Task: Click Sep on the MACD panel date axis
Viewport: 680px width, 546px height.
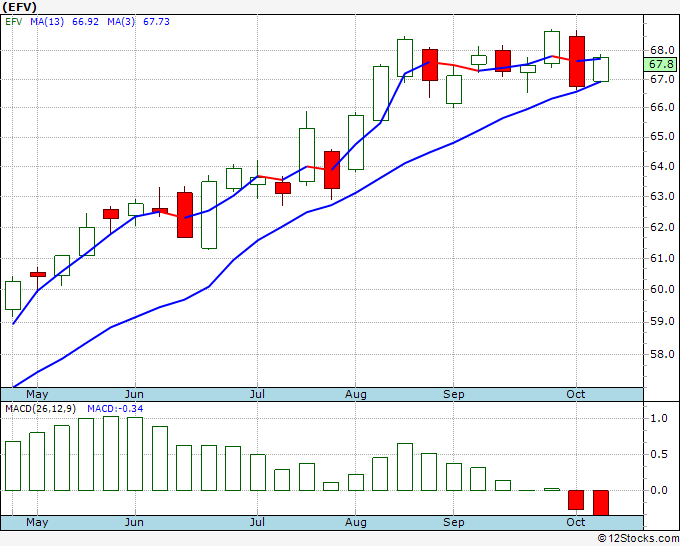Action: (454, 523)
